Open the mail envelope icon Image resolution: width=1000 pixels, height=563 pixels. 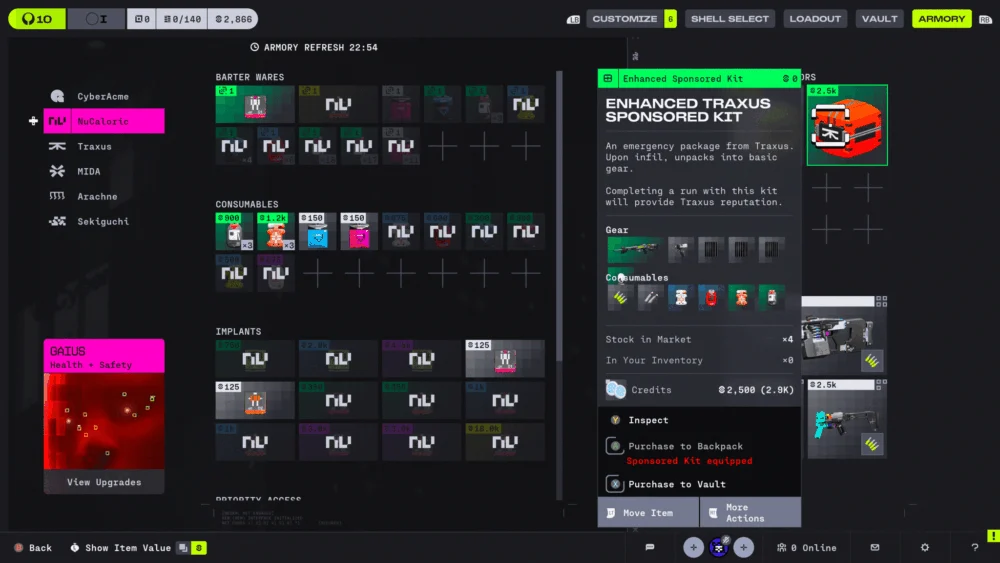click(875, 547)
